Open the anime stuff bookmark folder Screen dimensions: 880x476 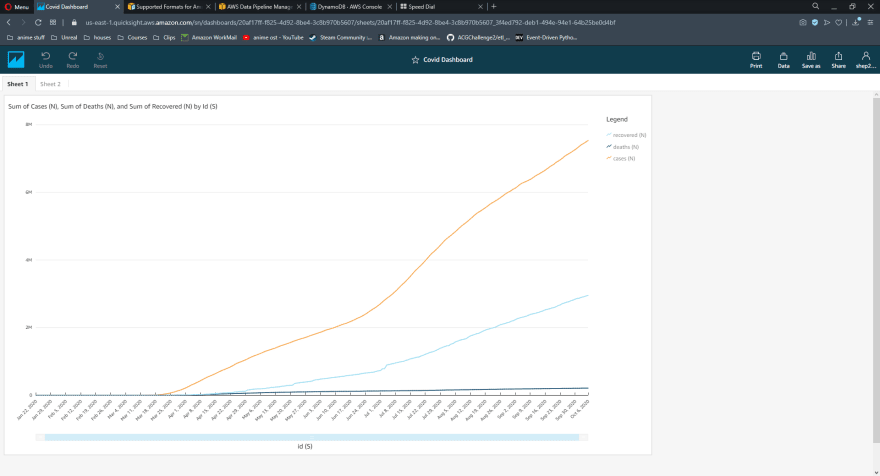[x=26, y=38]
